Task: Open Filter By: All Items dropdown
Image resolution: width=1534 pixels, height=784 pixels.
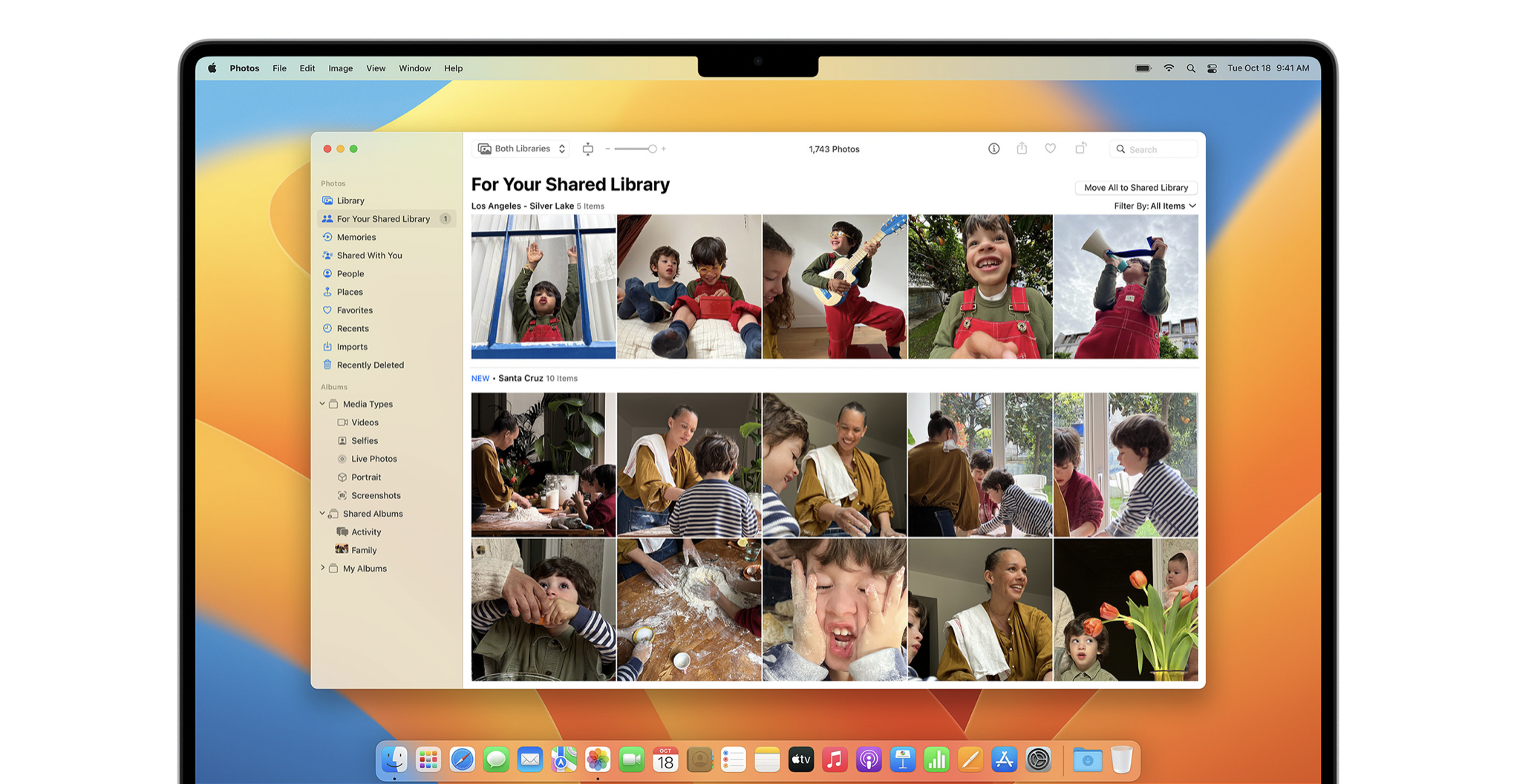Action: 1155,206
